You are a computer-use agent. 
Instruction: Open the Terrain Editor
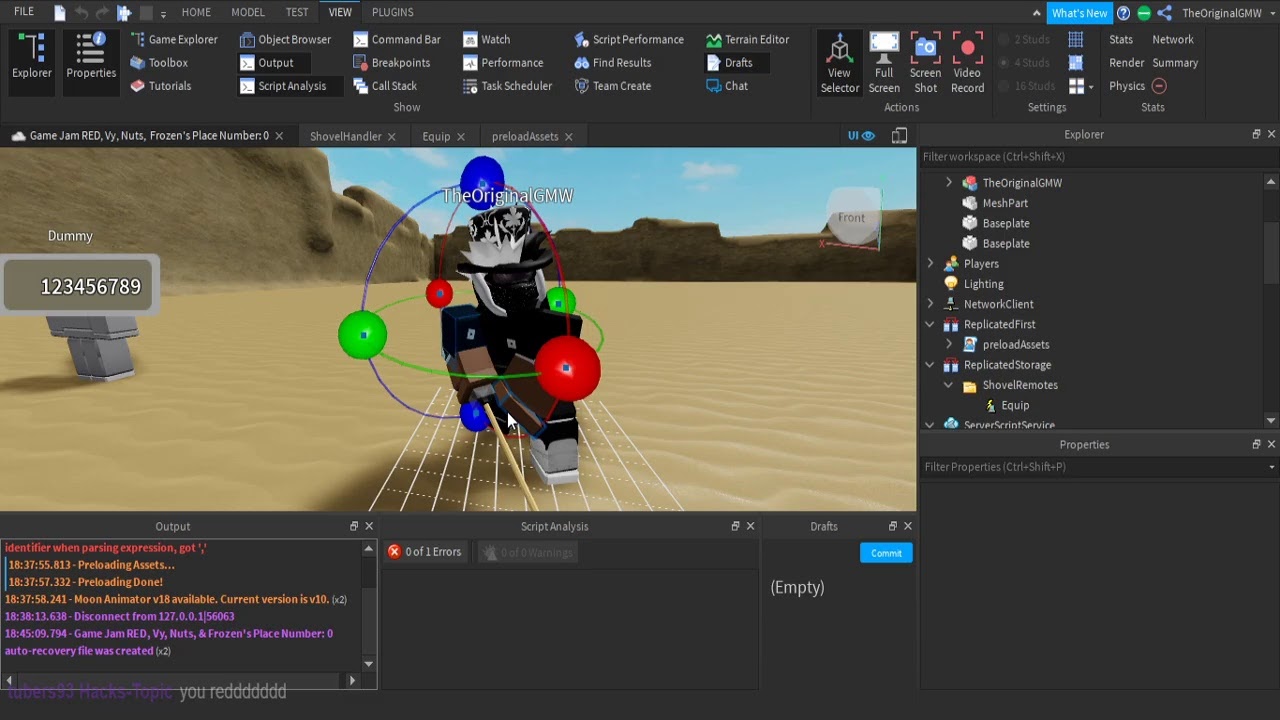(x=747, y=40)
